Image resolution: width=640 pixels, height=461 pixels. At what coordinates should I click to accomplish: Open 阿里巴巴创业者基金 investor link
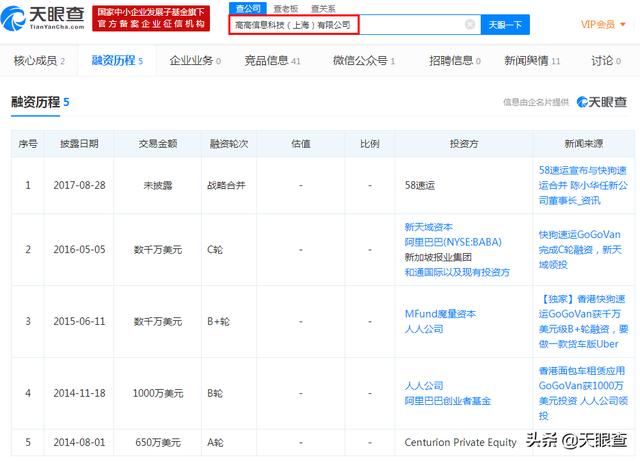click(447, 401)
